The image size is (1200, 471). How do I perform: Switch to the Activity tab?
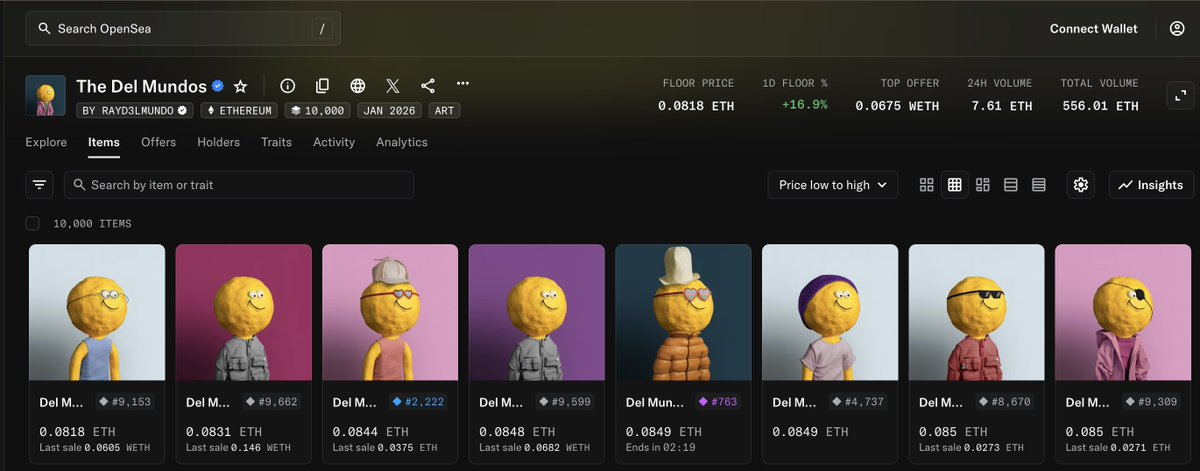tap(334, 142)
